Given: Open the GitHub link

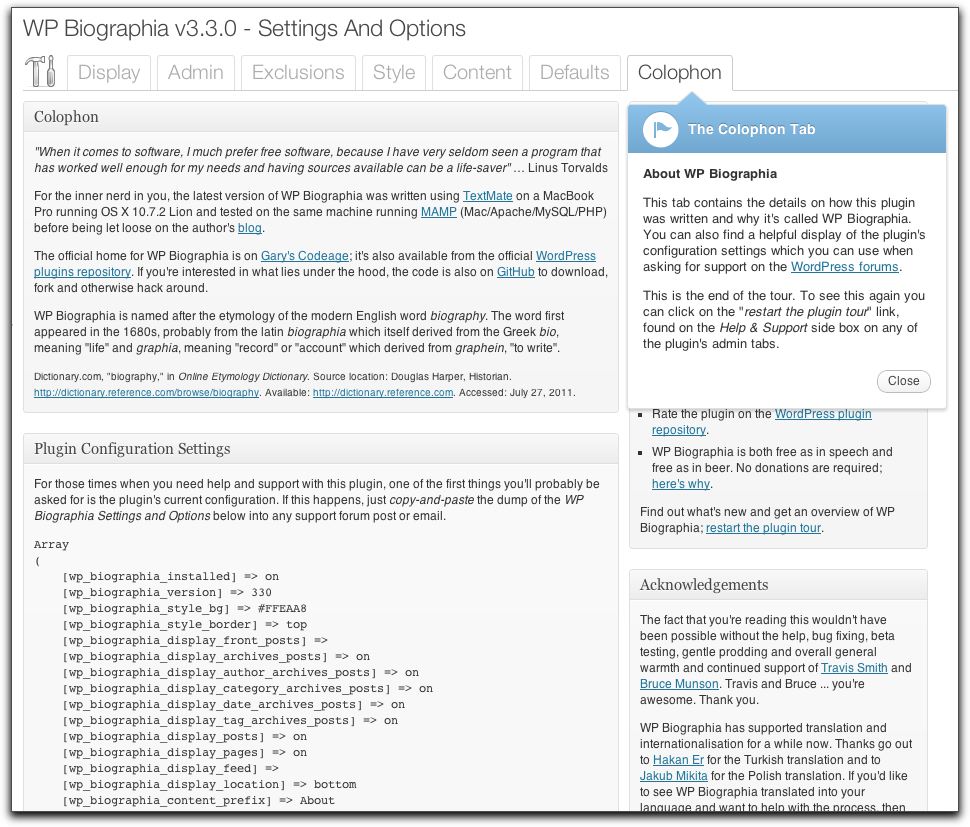Looking at the screenshot, I should [516, 271].
